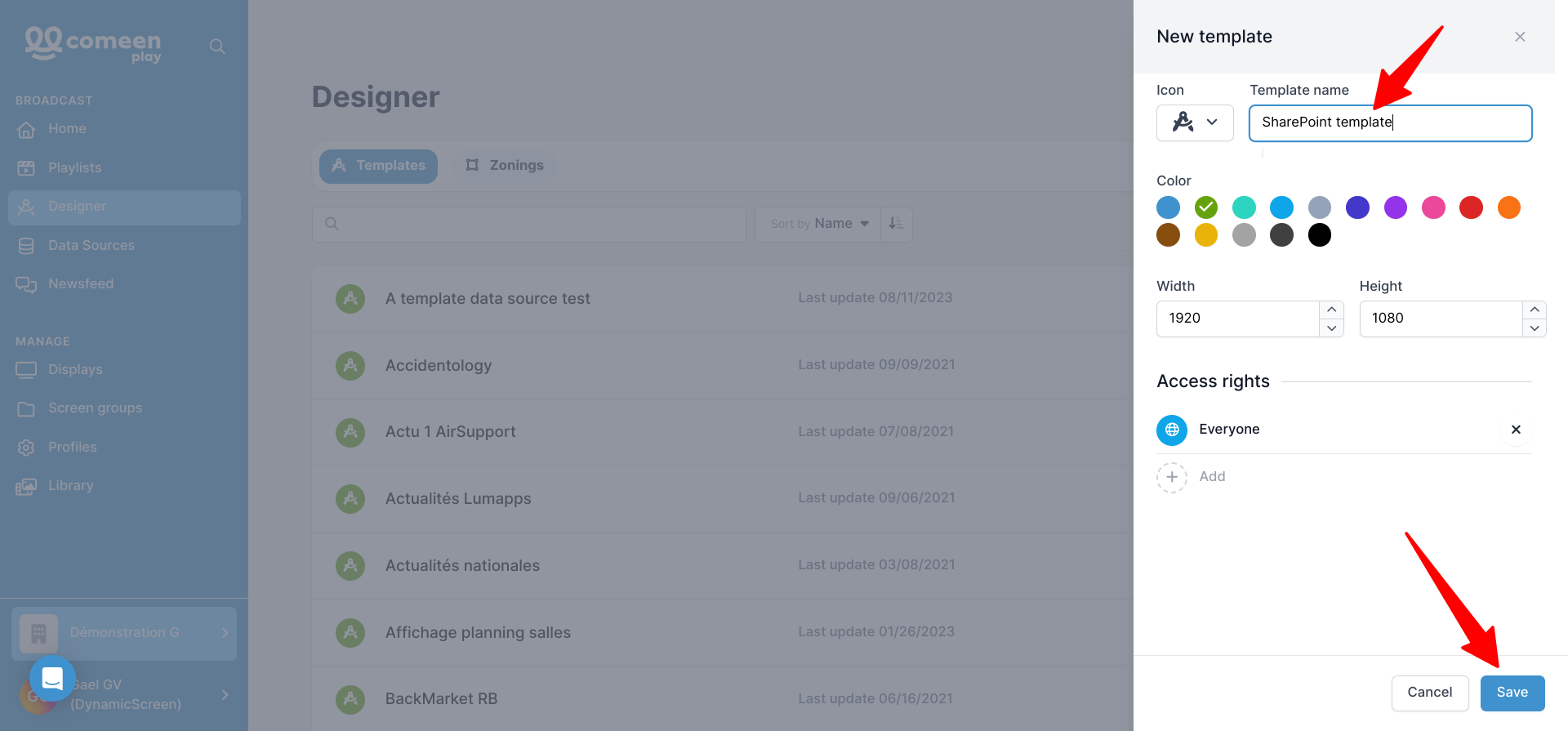
Task: Click the Home house icon
Action: (x=26, y=129)
